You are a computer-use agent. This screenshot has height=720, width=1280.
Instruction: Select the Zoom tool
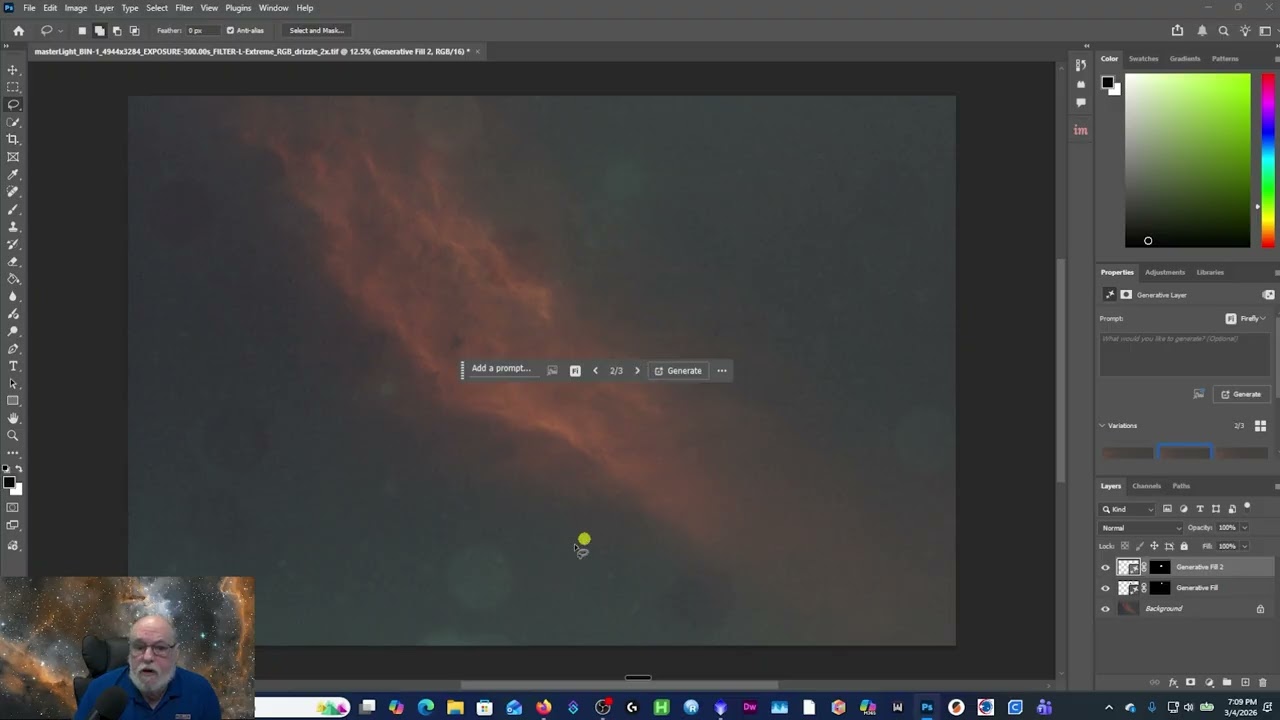coord(13,436)
